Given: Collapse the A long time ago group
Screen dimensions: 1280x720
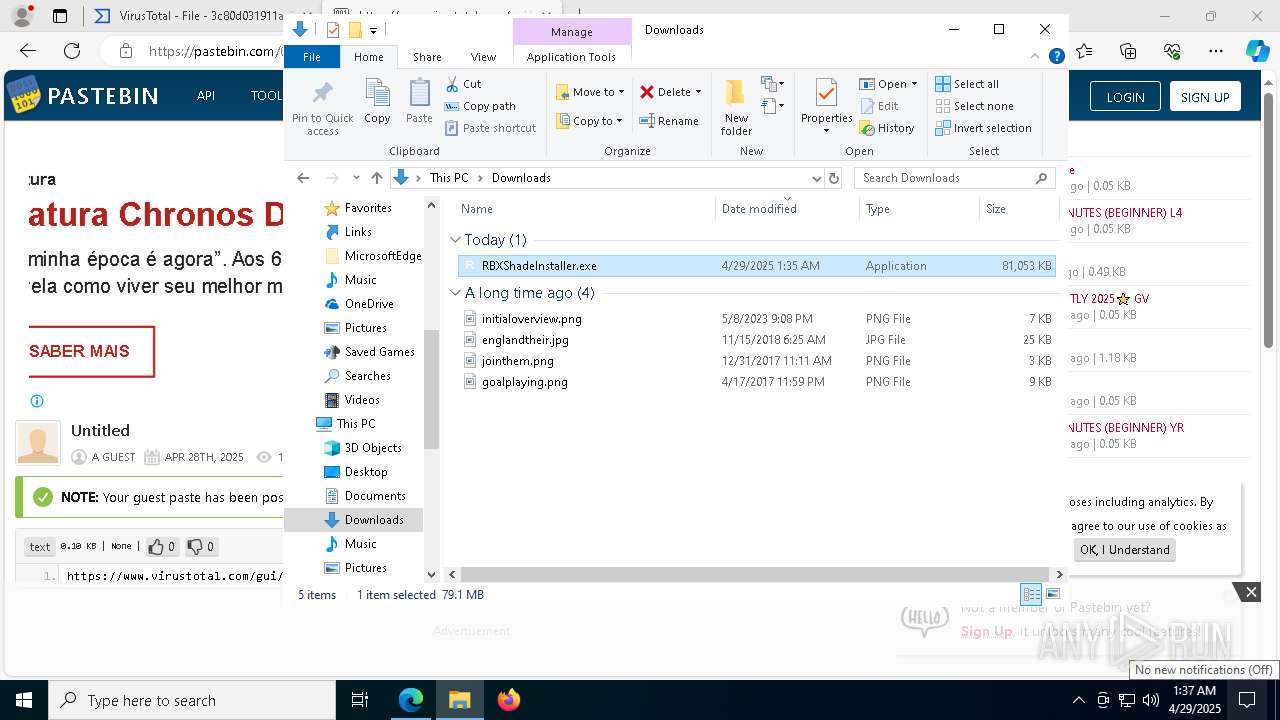Looking at the screenshot, I should coord(455,293).
